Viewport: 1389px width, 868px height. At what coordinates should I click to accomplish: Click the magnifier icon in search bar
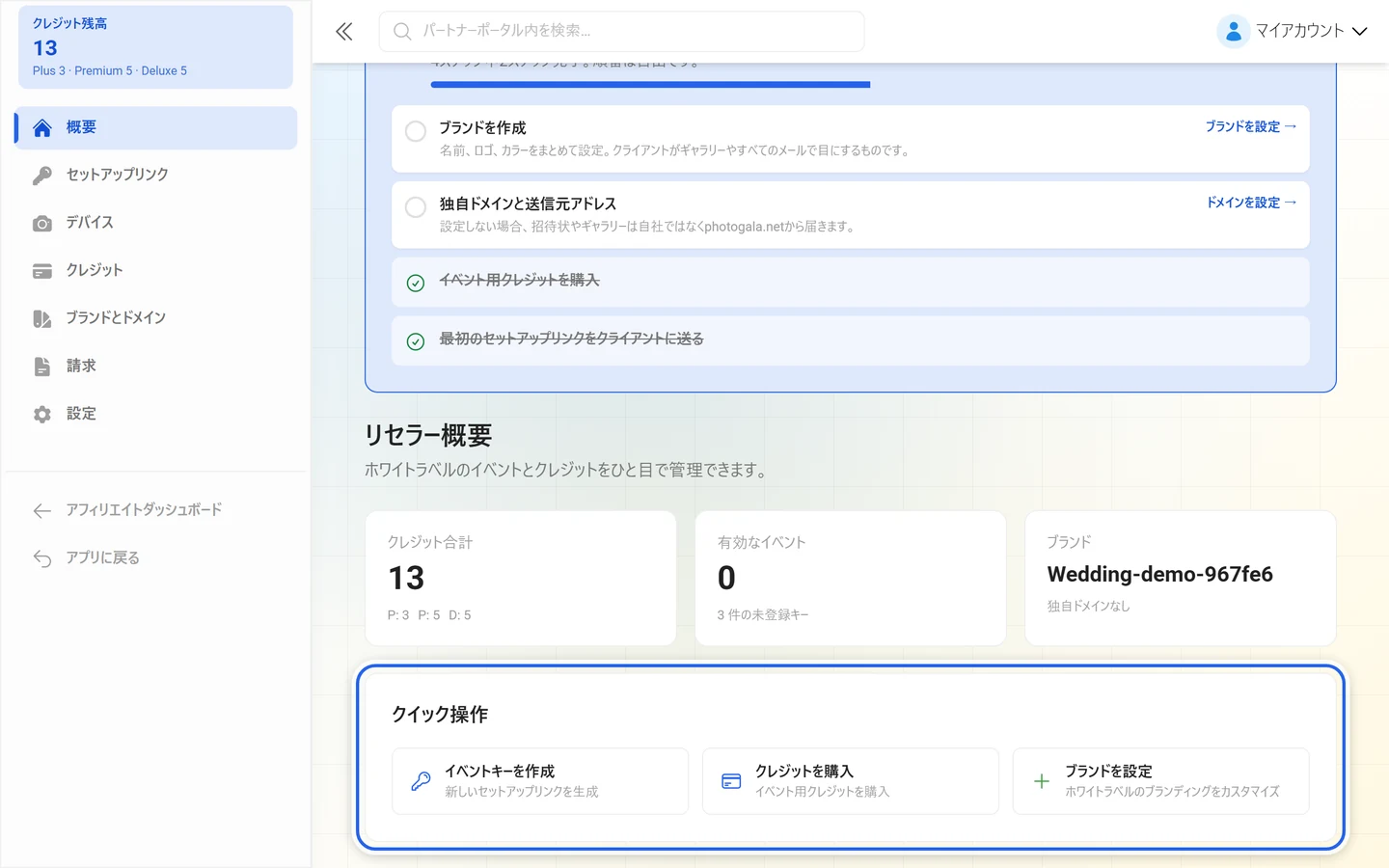[402, 32]
